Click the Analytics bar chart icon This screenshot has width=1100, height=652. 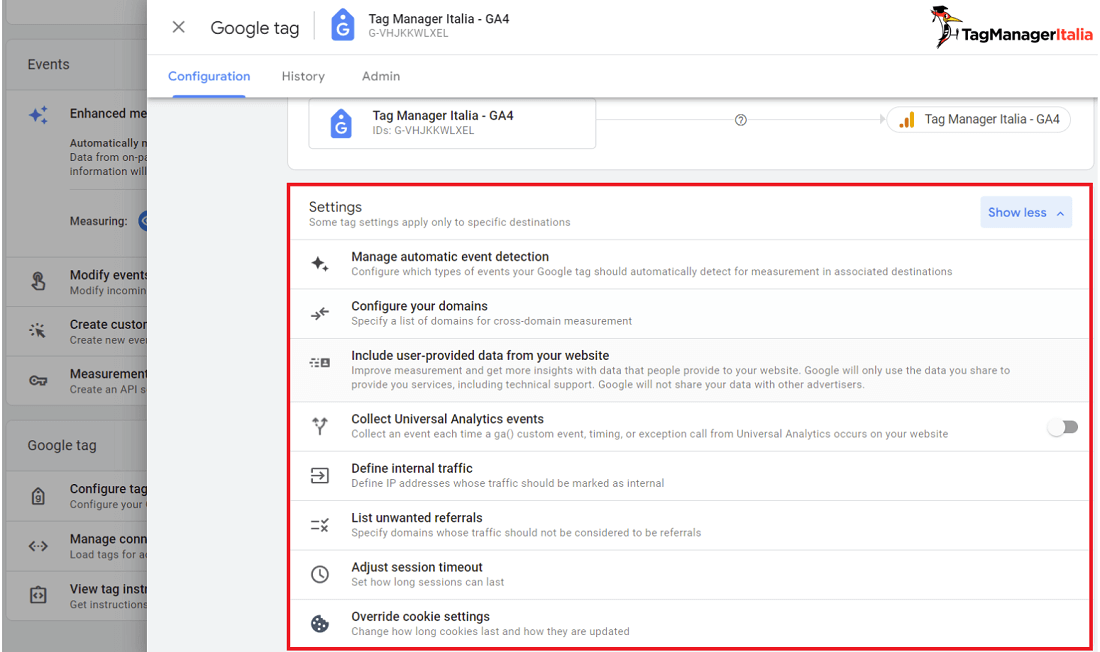[x=907, y=119]
